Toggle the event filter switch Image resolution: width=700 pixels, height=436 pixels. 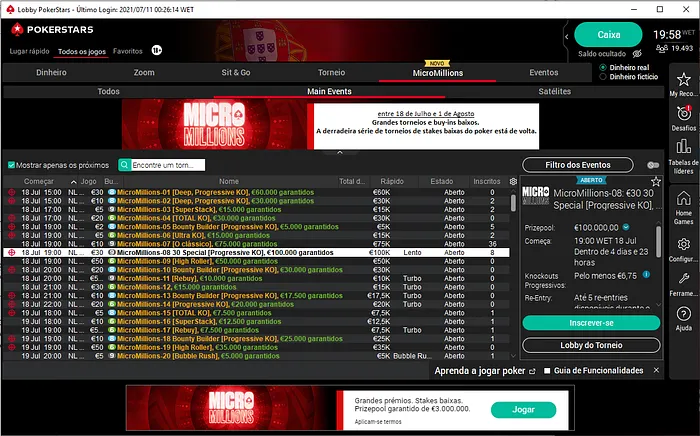tap(653, 165)
